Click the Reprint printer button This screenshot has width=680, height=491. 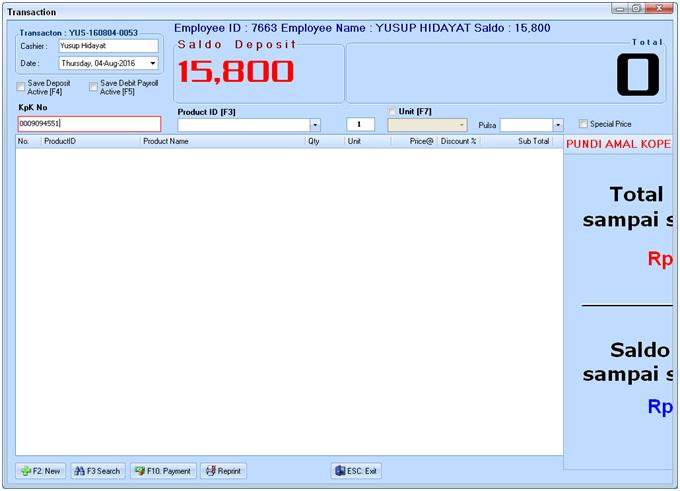223,471
